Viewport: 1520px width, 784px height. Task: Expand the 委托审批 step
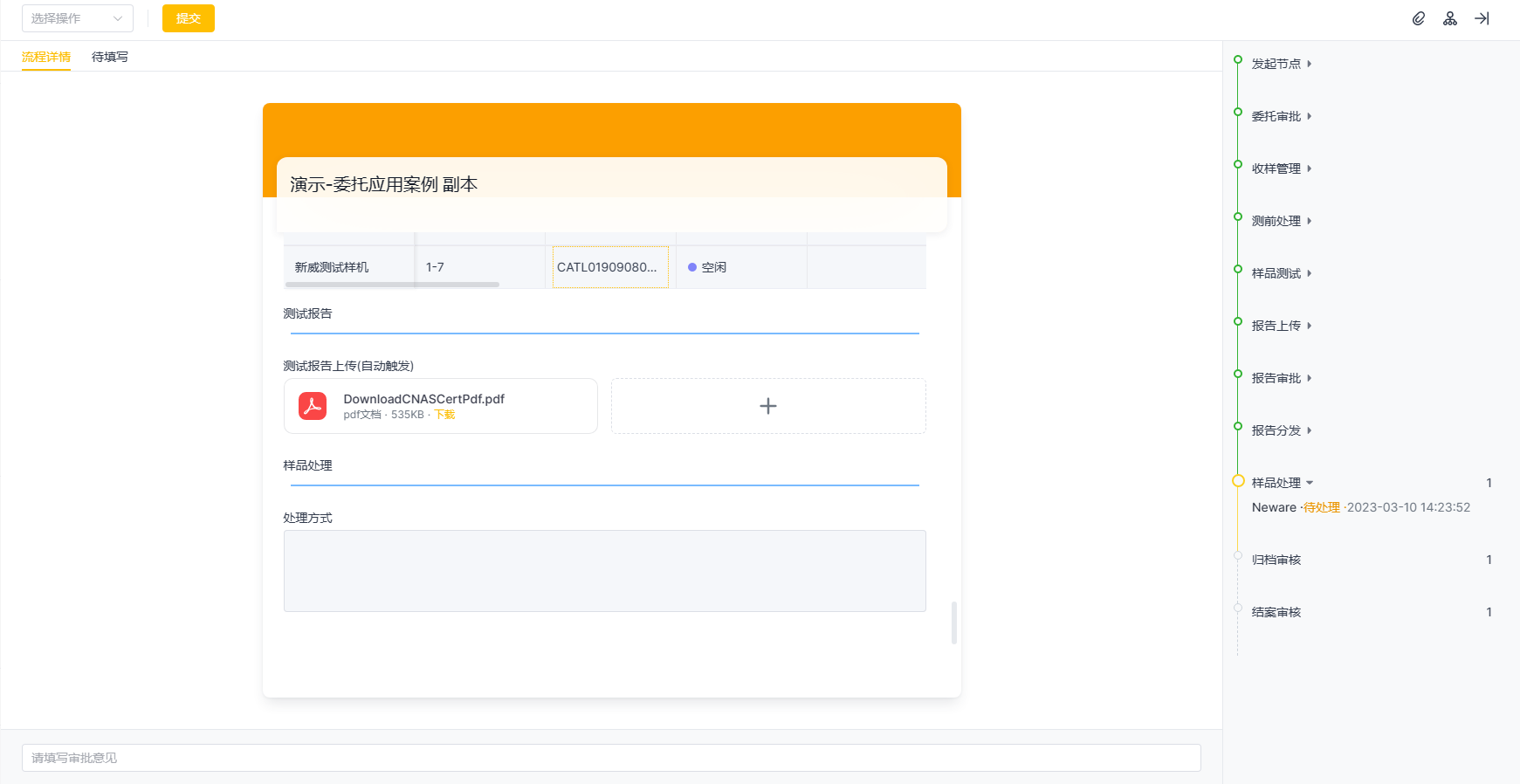pyautogui.click(x=1309, y=116)
